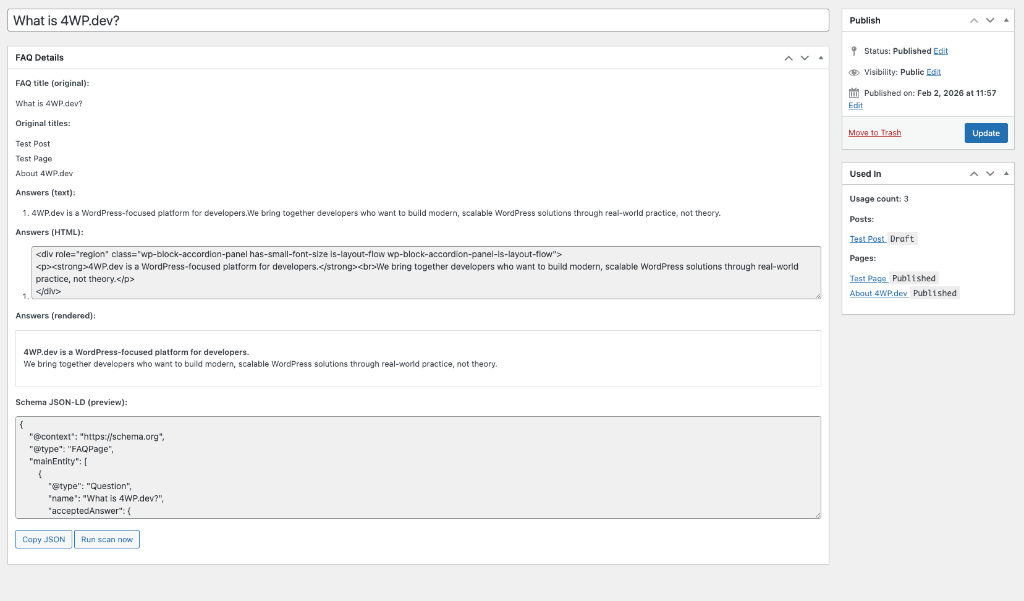Open the Test Page link under Pages
This screenshot has height=601, width=1024.
[868, 278]
